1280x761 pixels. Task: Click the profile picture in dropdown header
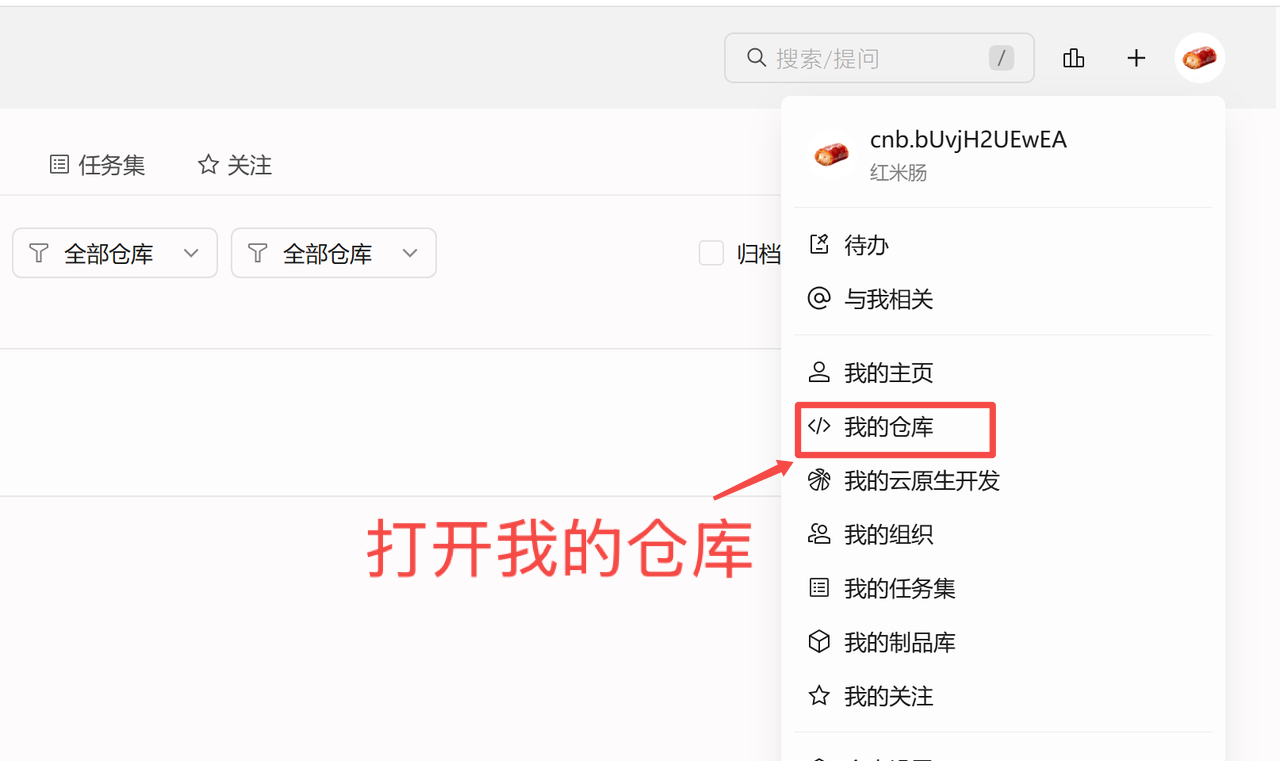coord(831,154)
